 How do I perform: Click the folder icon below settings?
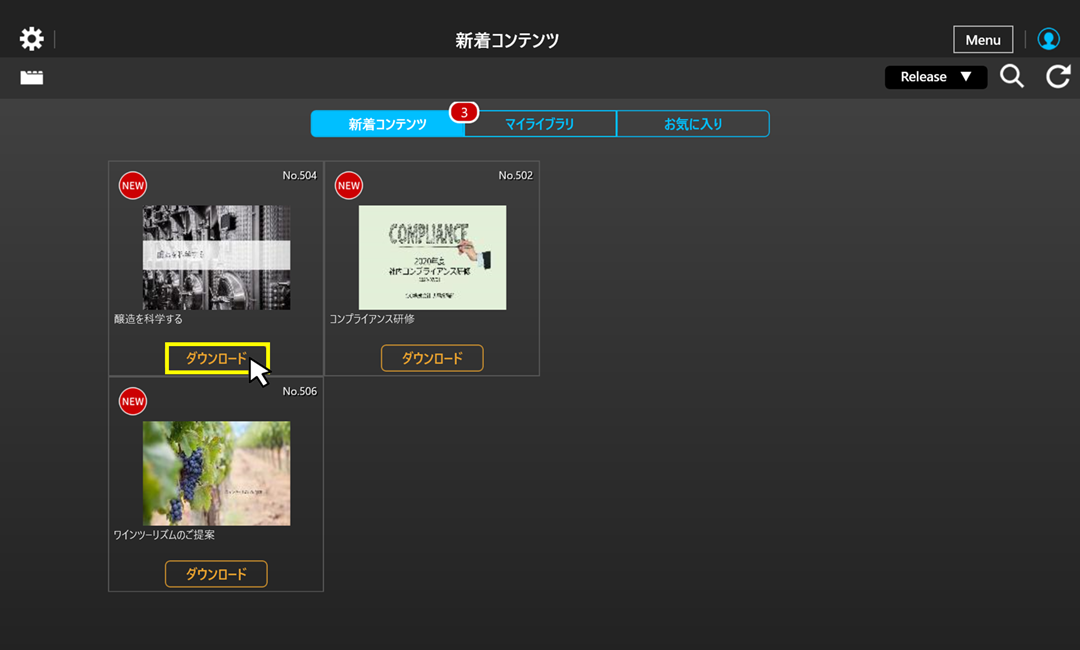tap(32, 77)
